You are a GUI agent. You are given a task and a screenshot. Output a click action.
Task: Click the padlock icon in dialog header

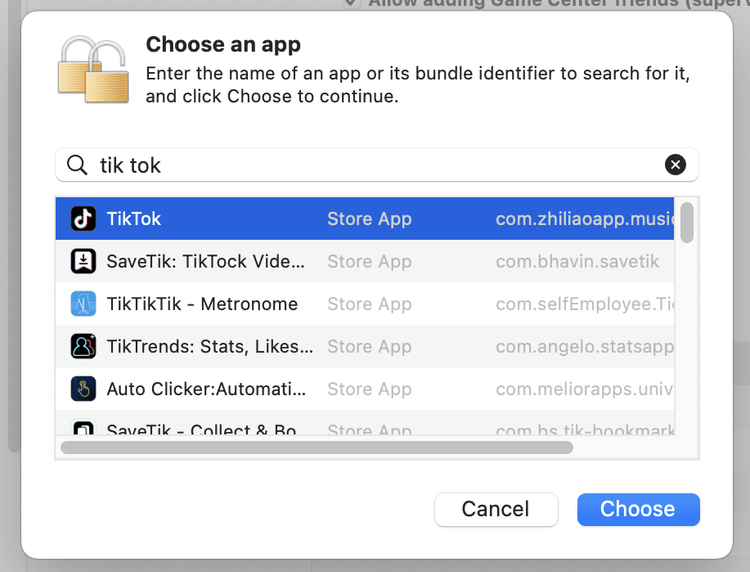(x=93, y=69)
